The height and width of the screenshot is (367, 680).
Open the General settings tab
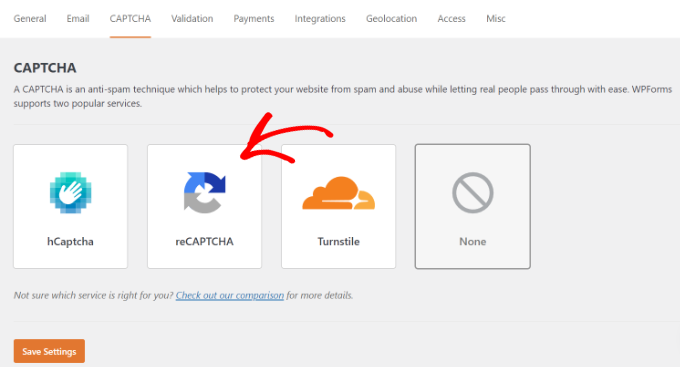[x=30, y=19]
